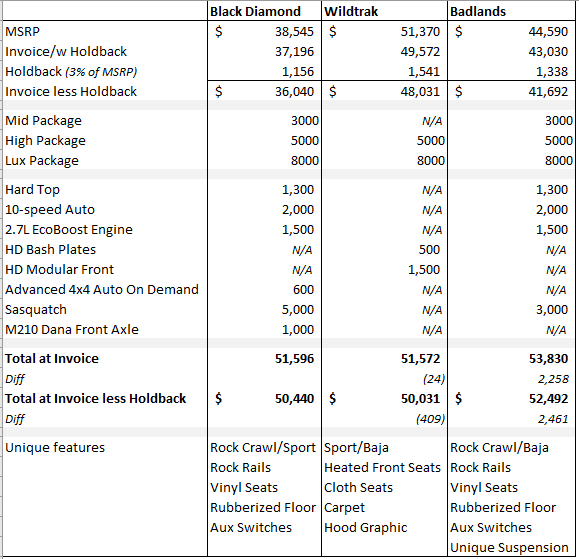The height and width of the screenshot is (559, 579).
Task: Select holdback value 1,541
Action: (x=424, y=71)
